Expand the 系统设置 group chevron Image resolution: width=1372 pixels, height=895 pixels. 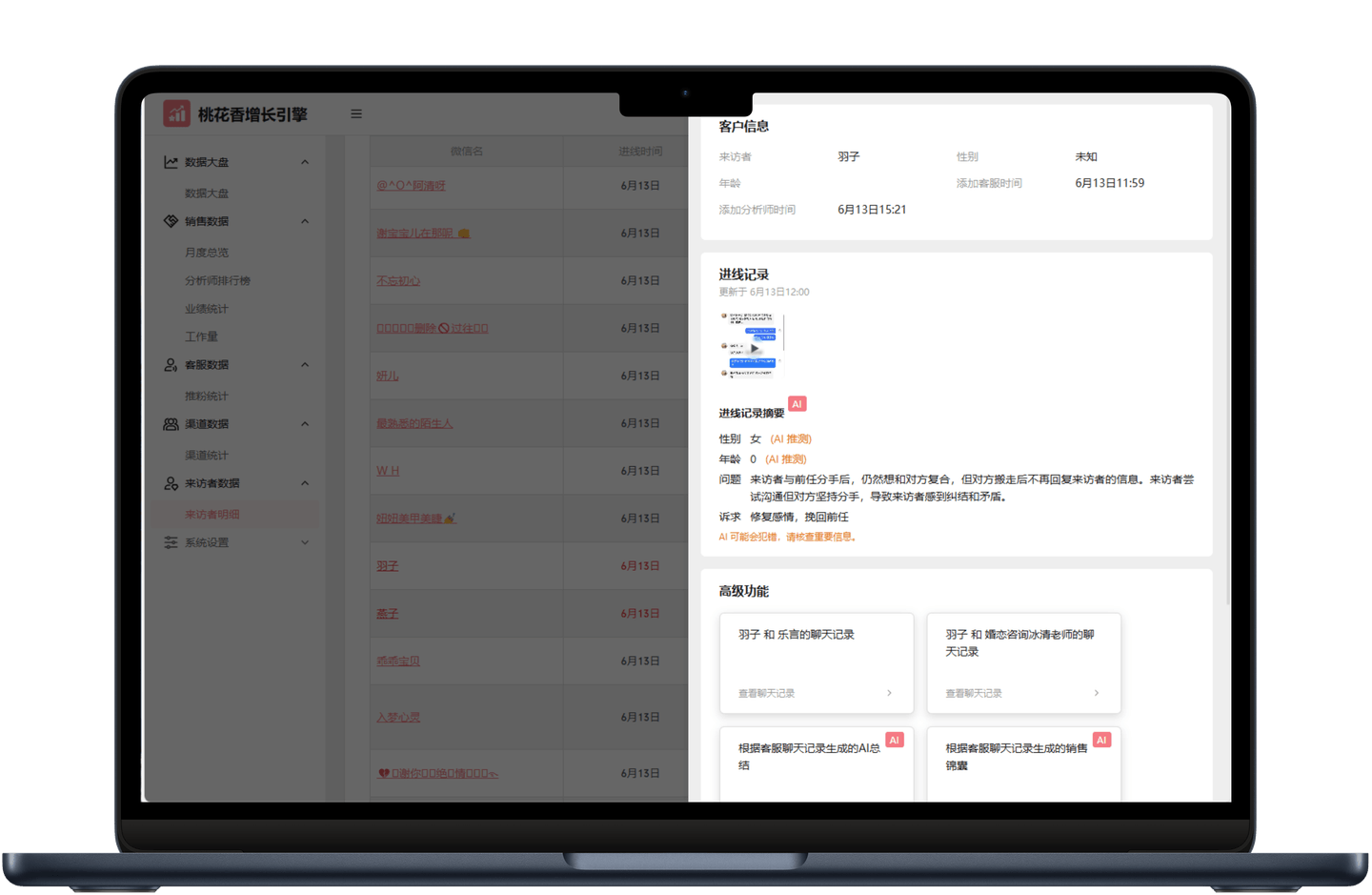click(x=305, y=542)
